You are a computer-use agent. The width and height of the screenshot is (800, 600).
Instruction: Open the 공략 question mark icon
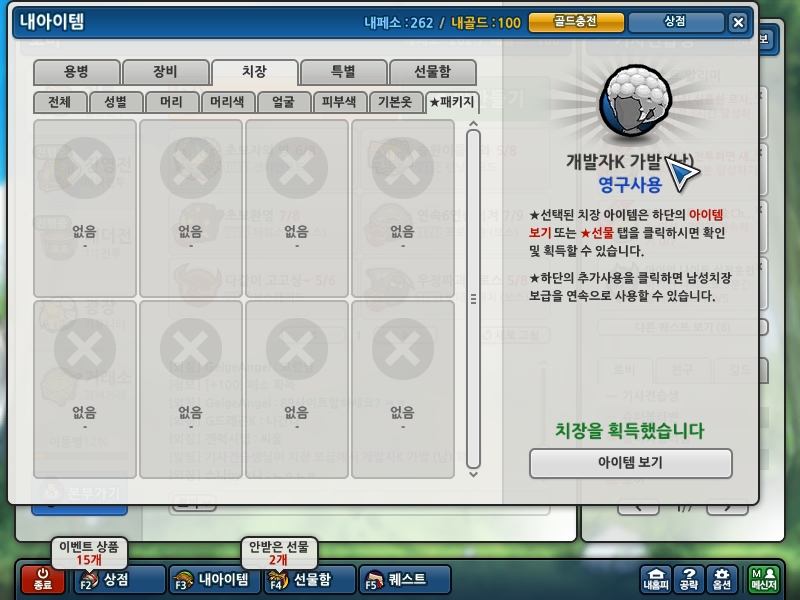689,579
